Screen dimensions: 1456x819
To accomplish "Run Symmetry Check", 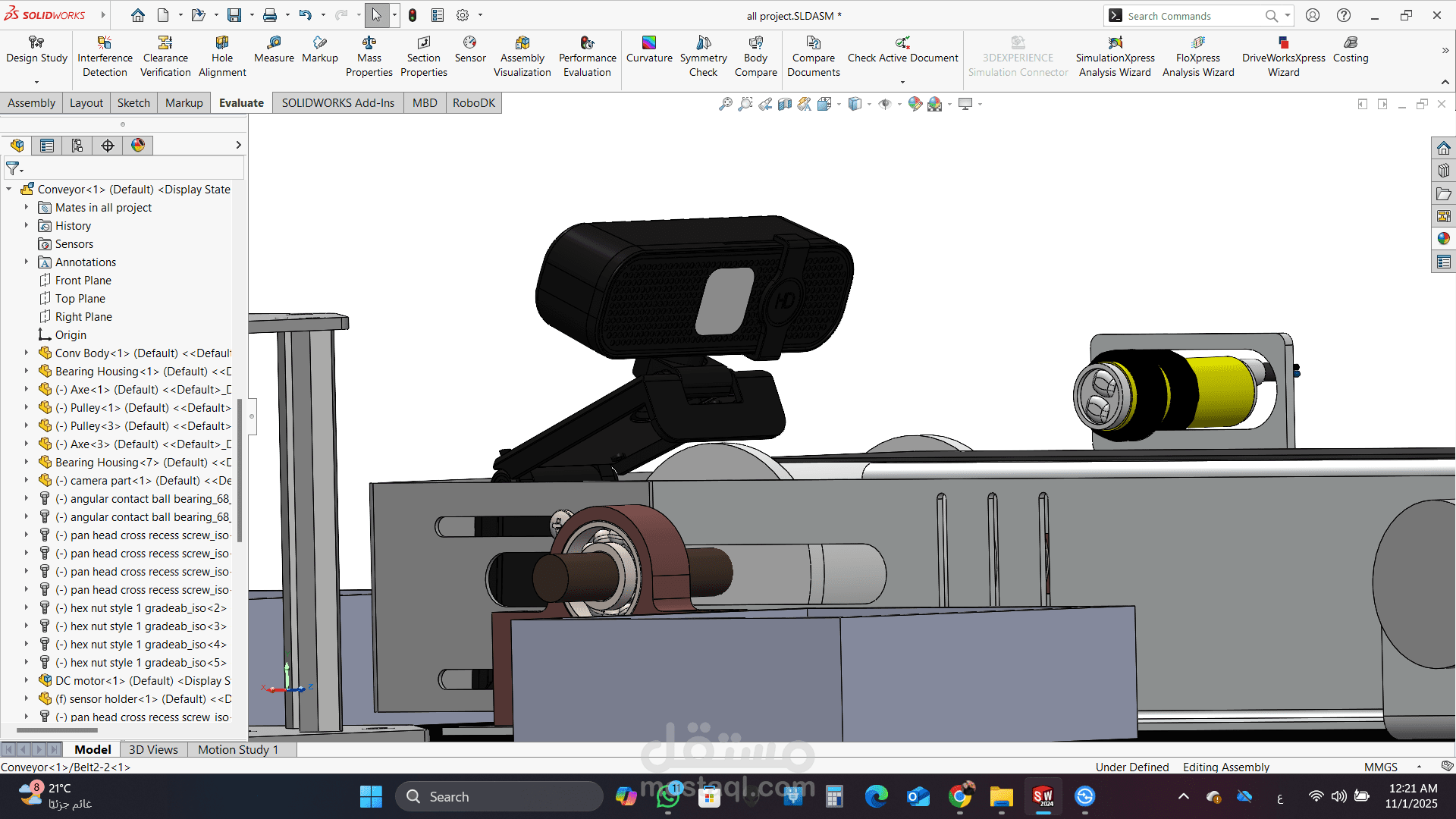I will 703,56.
